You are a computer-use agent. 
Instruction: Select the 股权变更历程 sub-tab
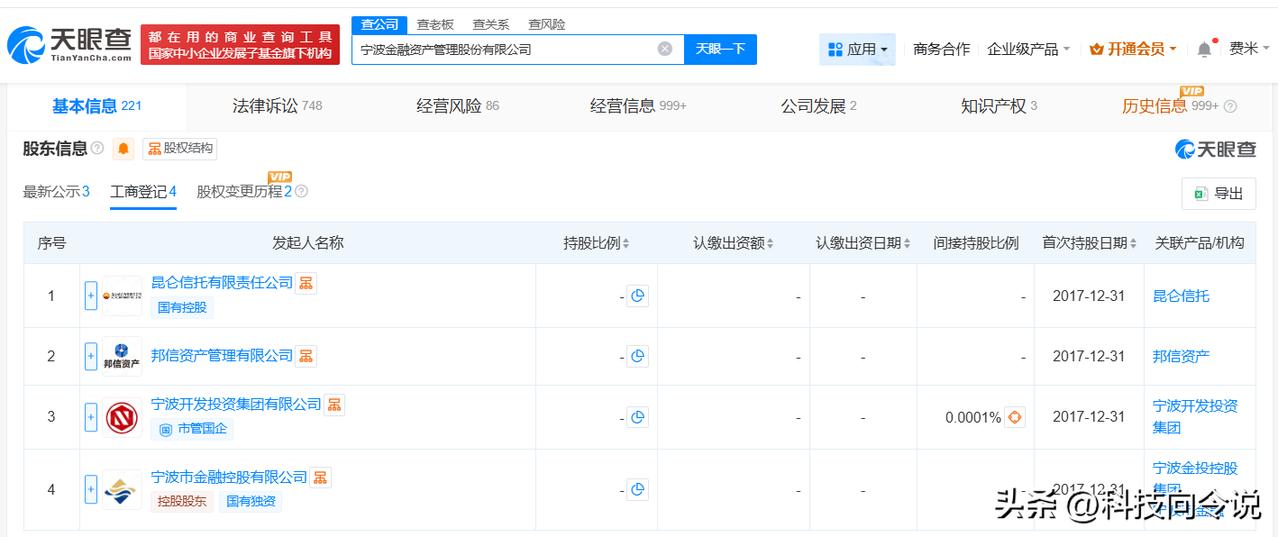point(244,191)
